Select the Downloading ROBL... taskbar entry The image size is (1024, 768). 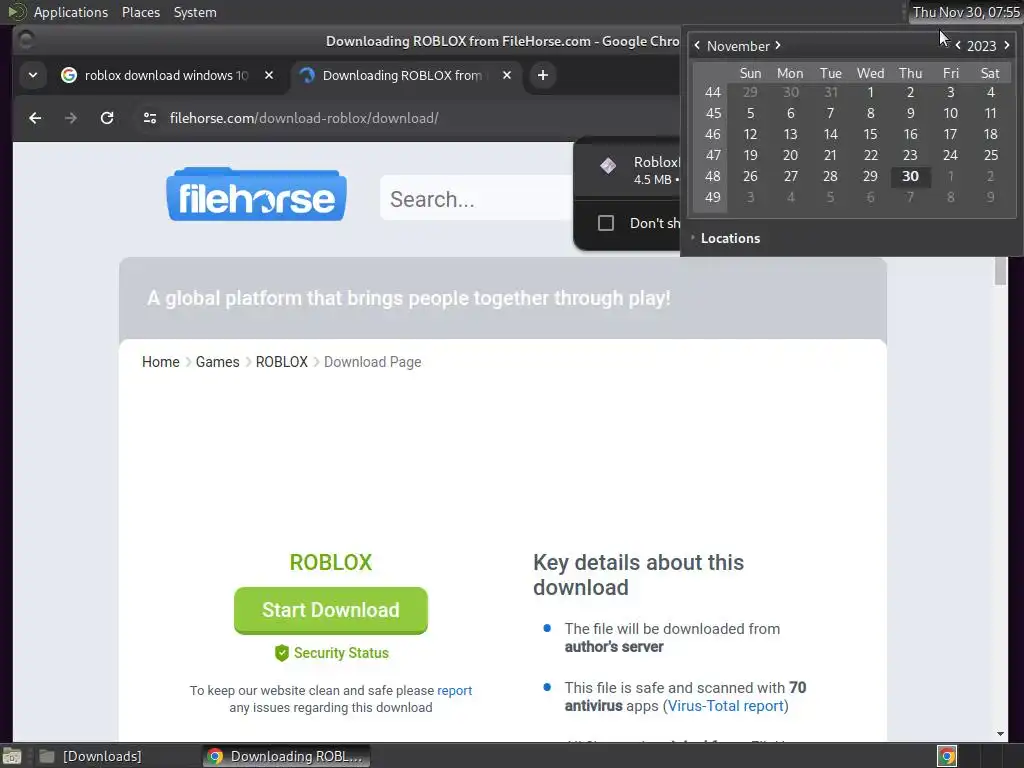coord(286,756)
